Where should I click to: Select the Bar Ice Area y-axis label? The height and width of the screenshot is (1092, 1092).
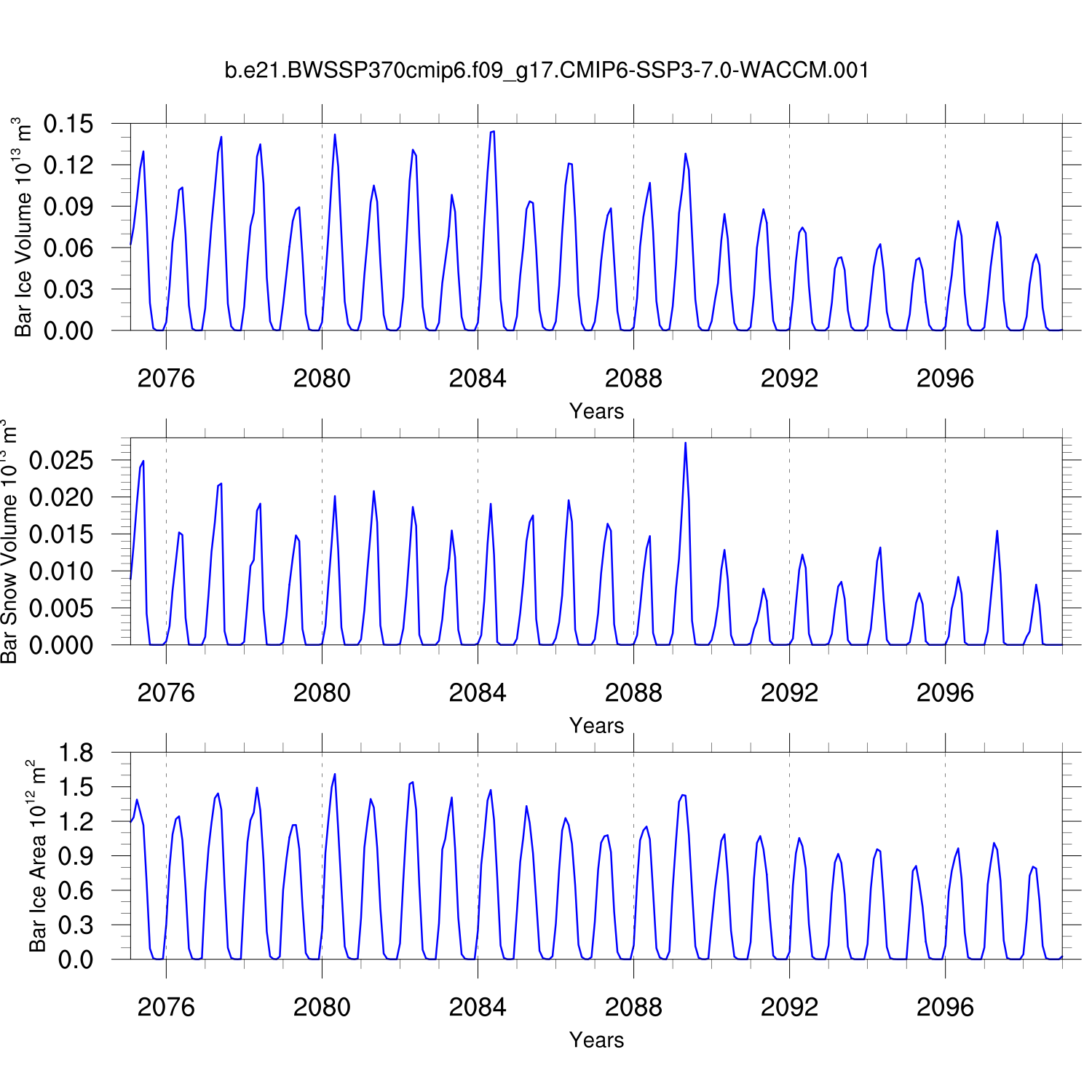tap(37, 856)
